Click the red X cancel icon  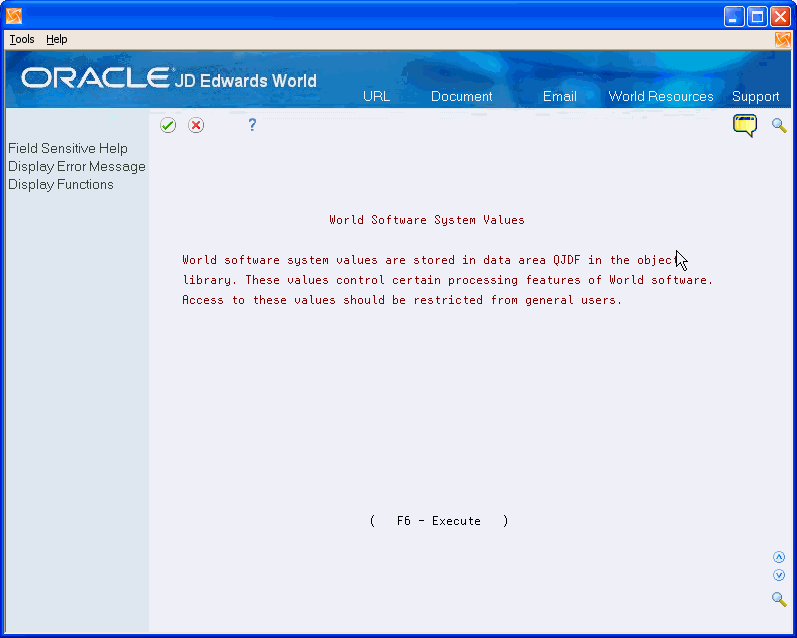coord(196,125)
